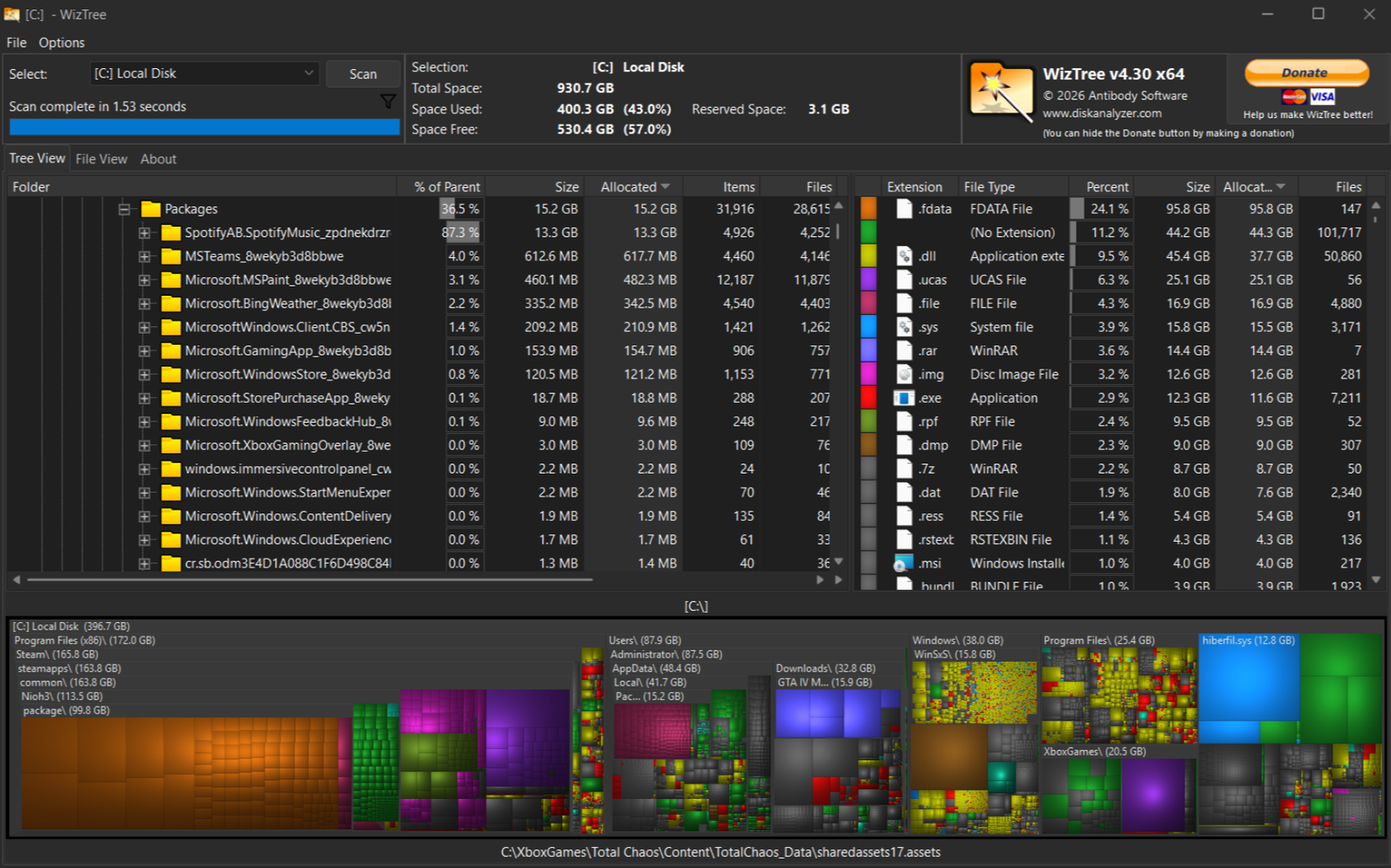
Task: Click the .msi installer icon
Action: 904,563
